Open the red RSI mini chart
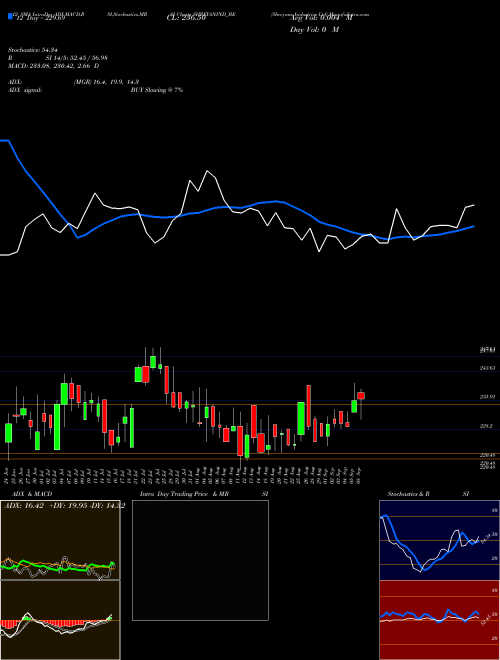Viewport: 500px width, 660px height. 439,620
